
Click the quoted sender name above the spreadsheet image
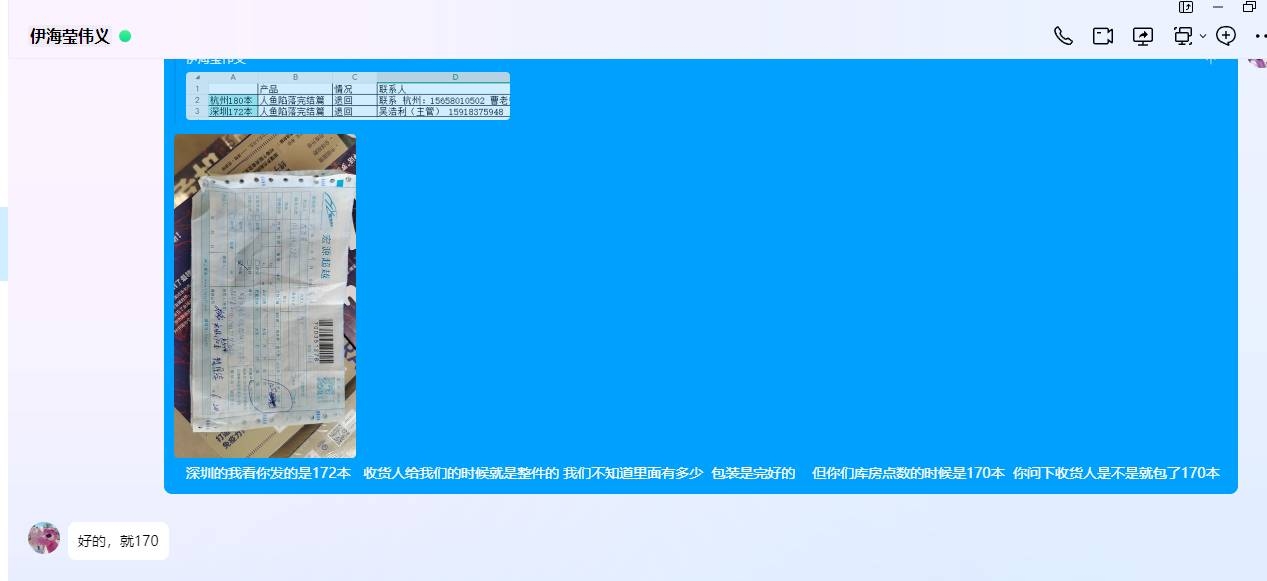(x=215, y=61)
